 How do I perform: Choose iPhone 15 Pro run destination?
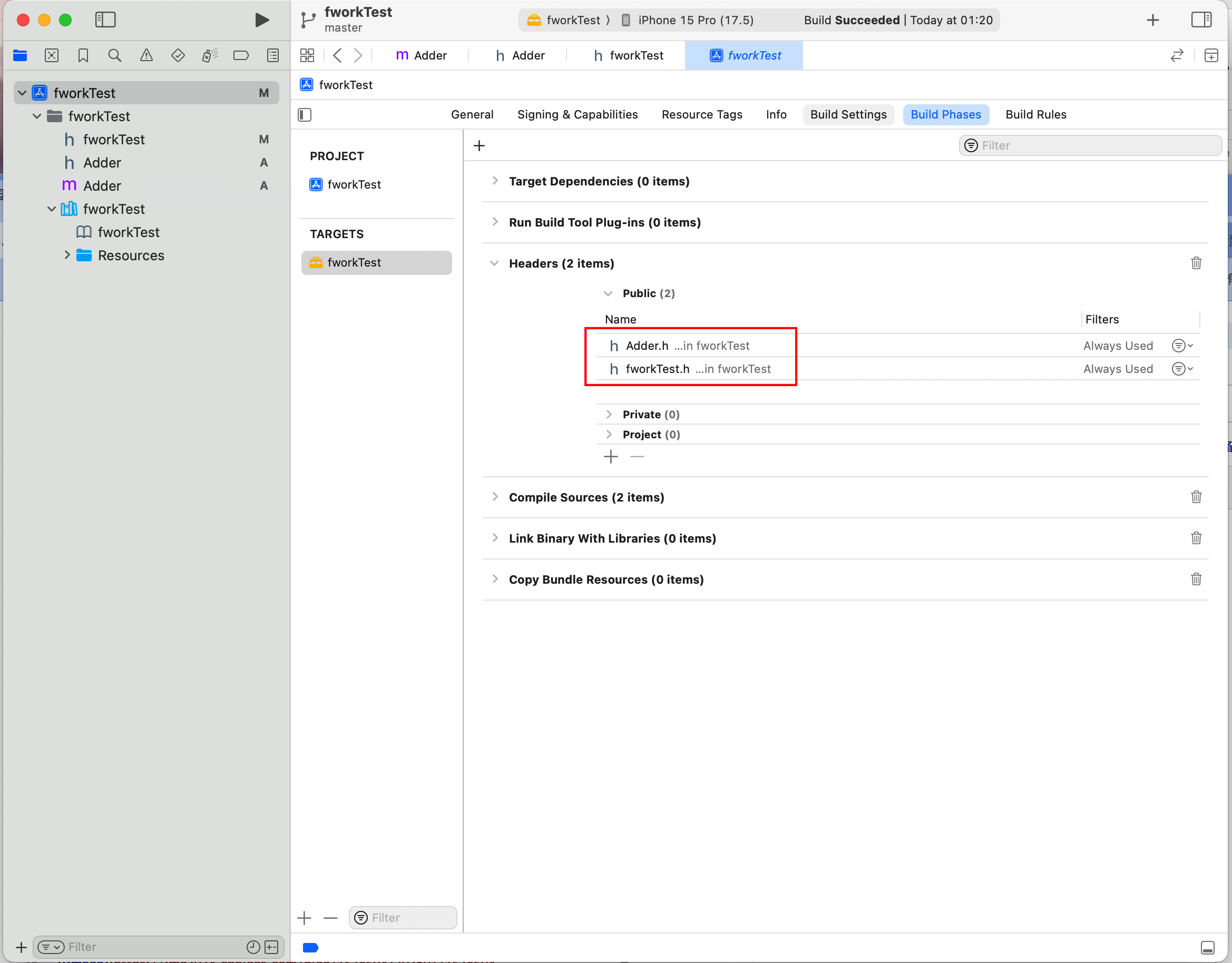click(x=688, y=21)
